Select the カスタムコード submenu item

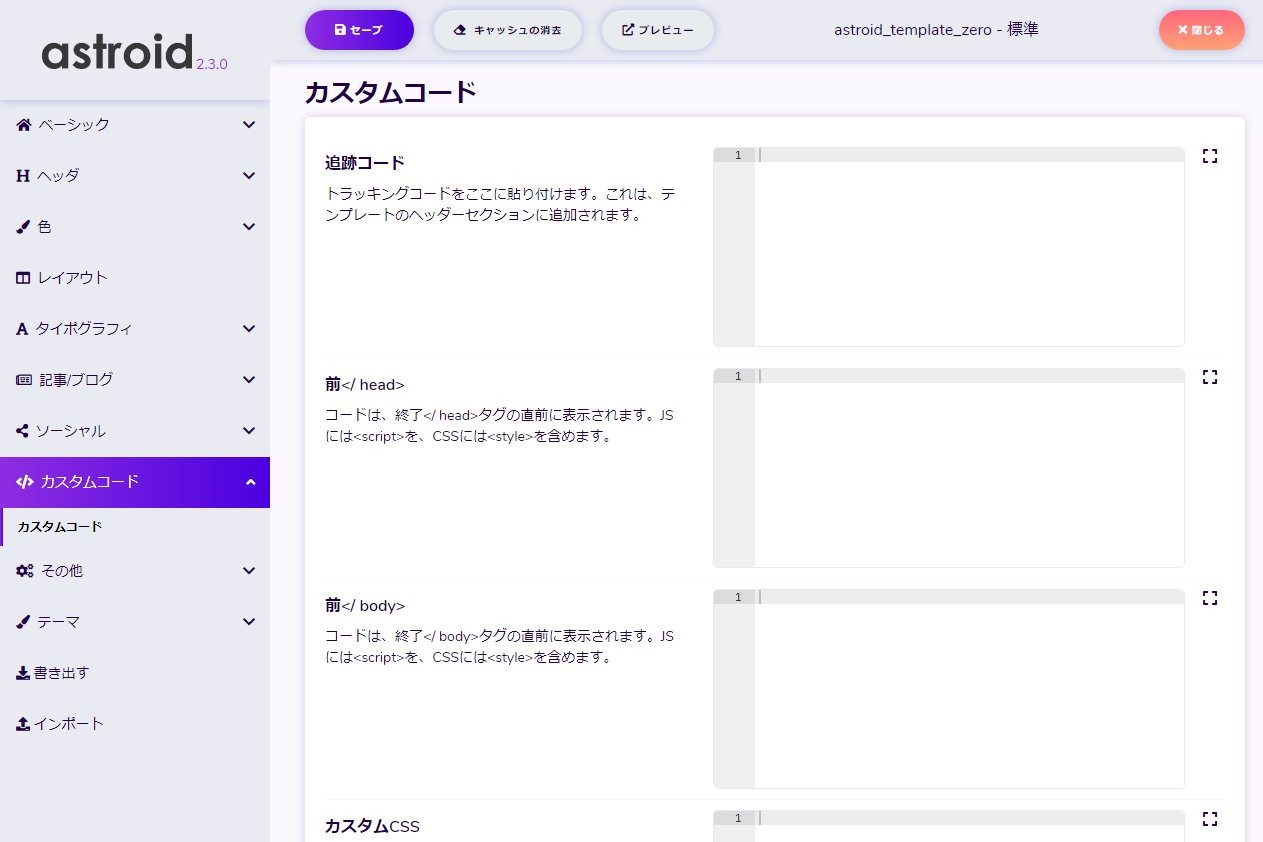60,527
